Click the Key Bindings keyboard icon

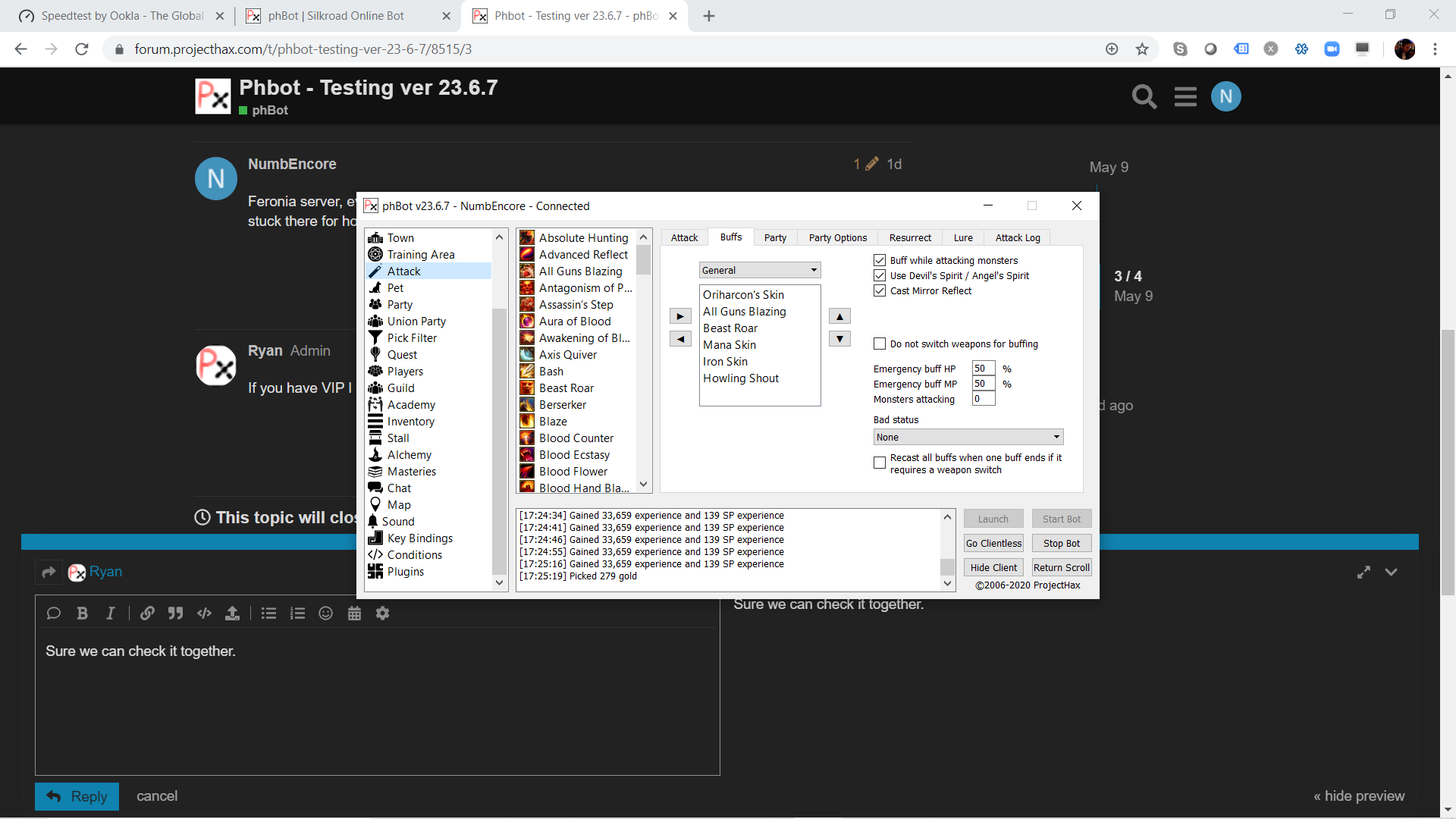tap(375, 538)
